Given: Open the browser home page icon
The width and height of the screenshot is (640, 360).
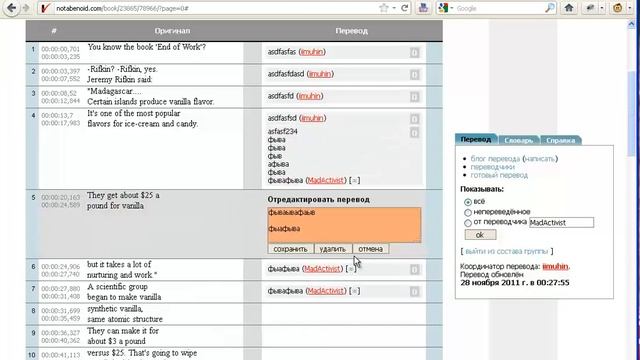Looking at the screenshot, I should 569,8.
